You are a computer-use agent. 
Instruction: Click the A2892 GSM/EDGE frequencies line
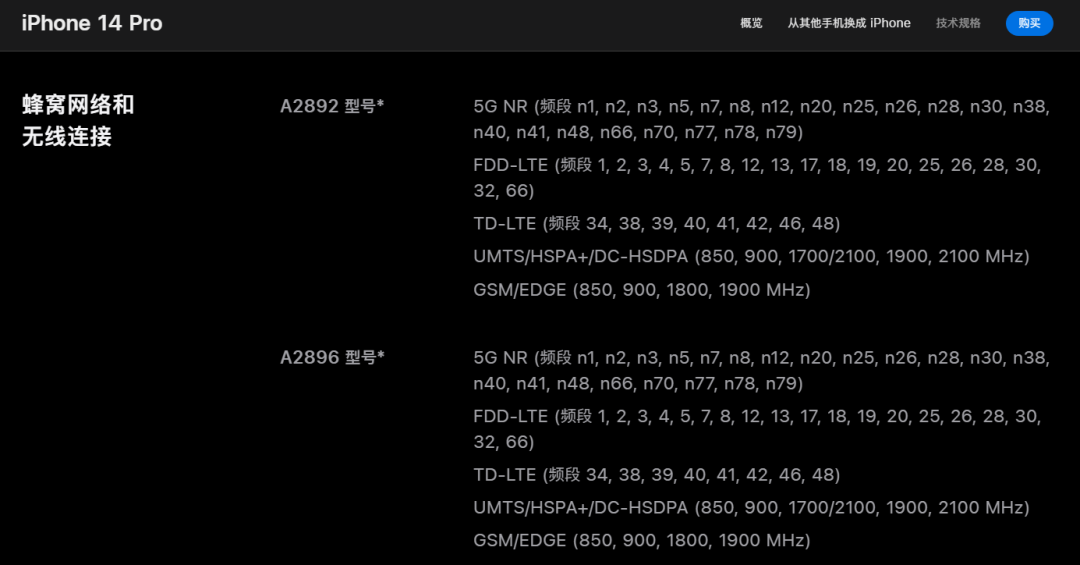coord(641,289)
